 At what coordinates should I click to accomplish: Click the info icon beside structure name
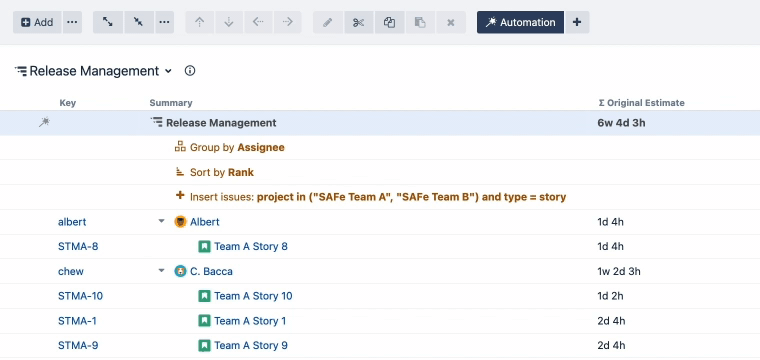[190, 71]
